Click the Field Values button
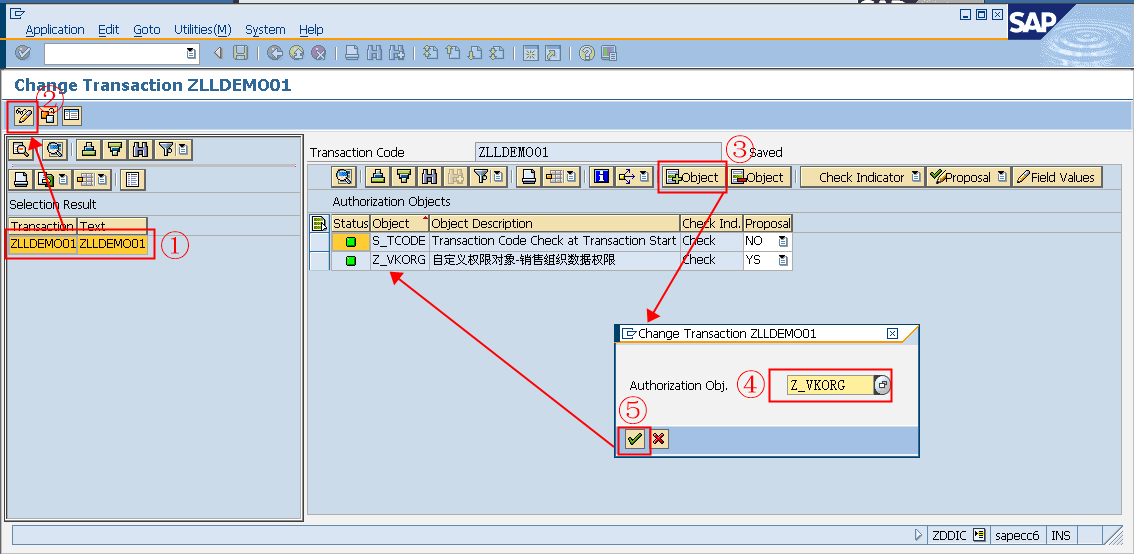 tap(1057, 176)
